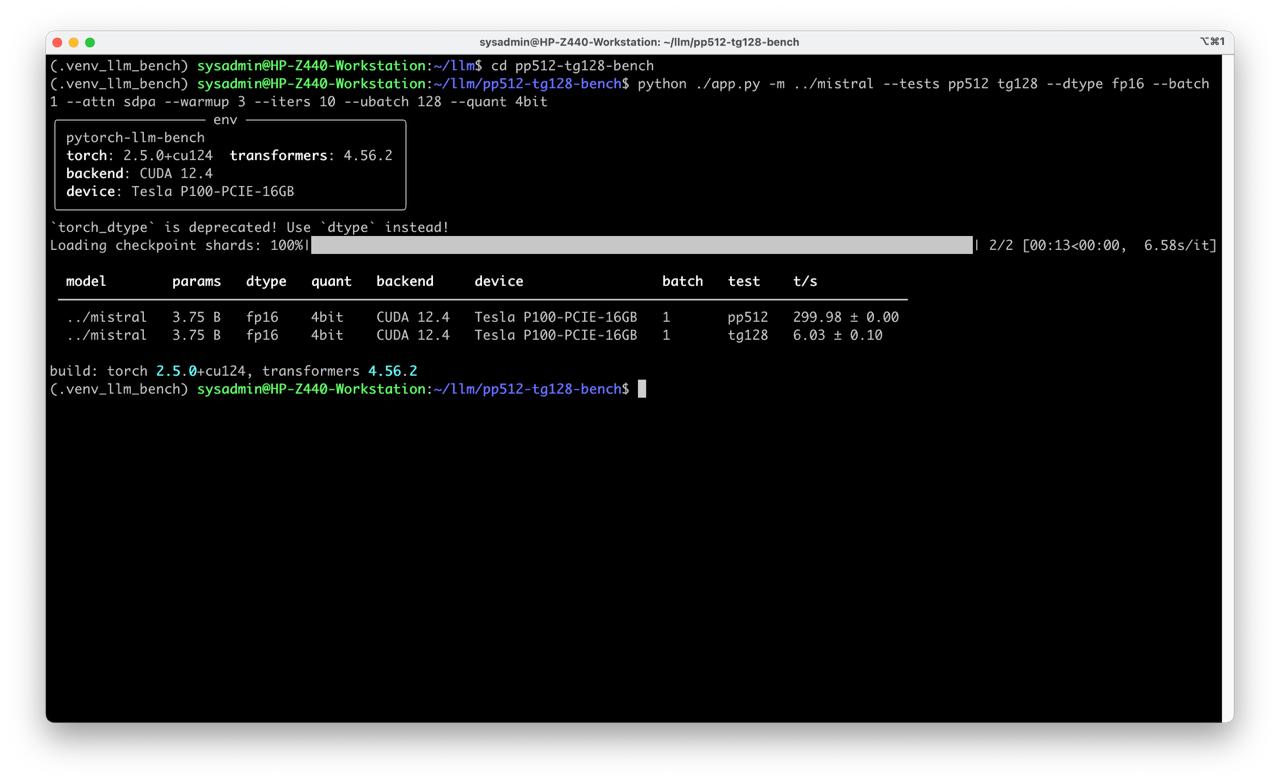Click the torch_dtype deprecation warning line
The width and height of the screenshot is (1280, 783).
(249, 228)
